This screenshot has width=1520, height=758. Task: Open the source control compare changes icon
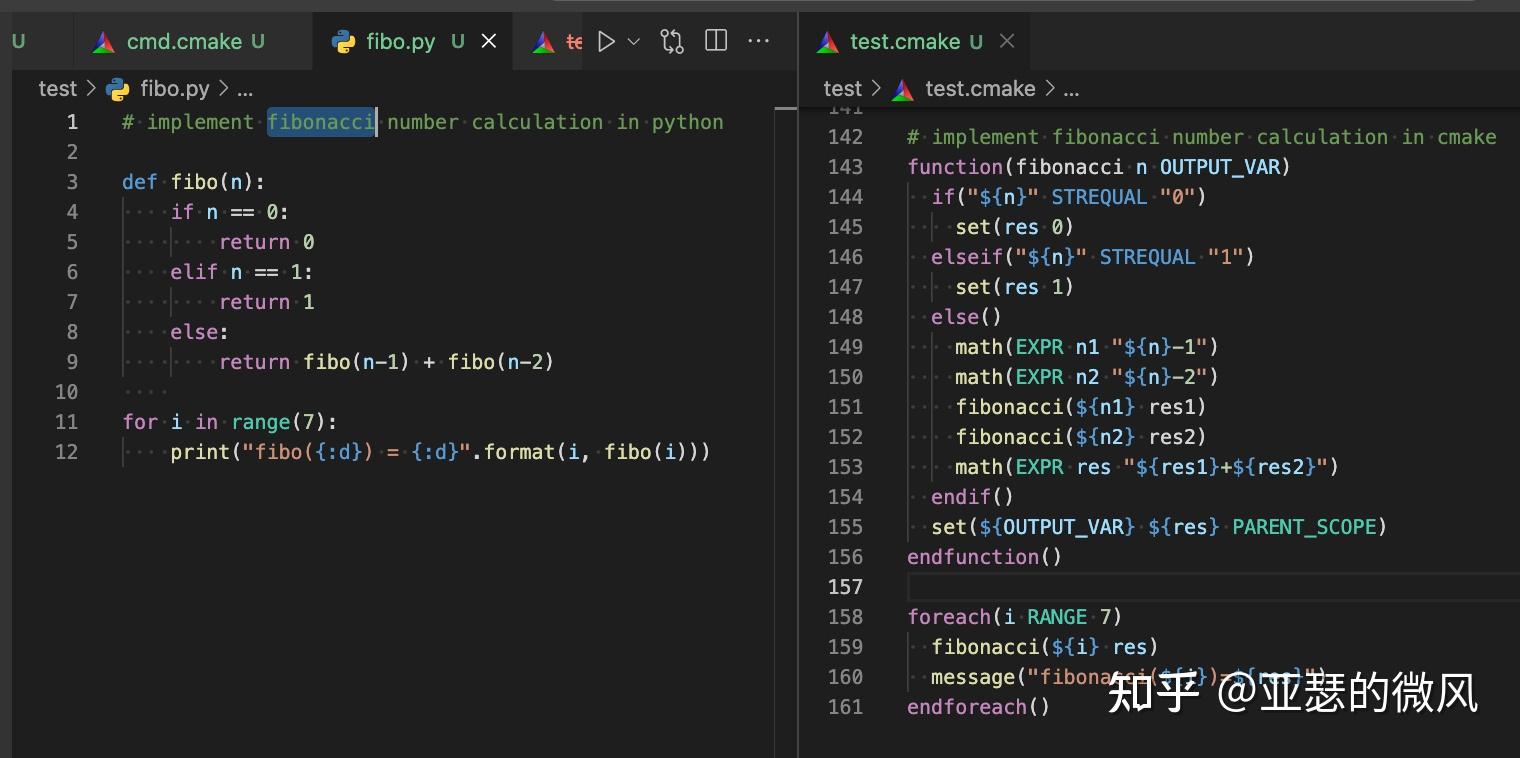[671, 40]
